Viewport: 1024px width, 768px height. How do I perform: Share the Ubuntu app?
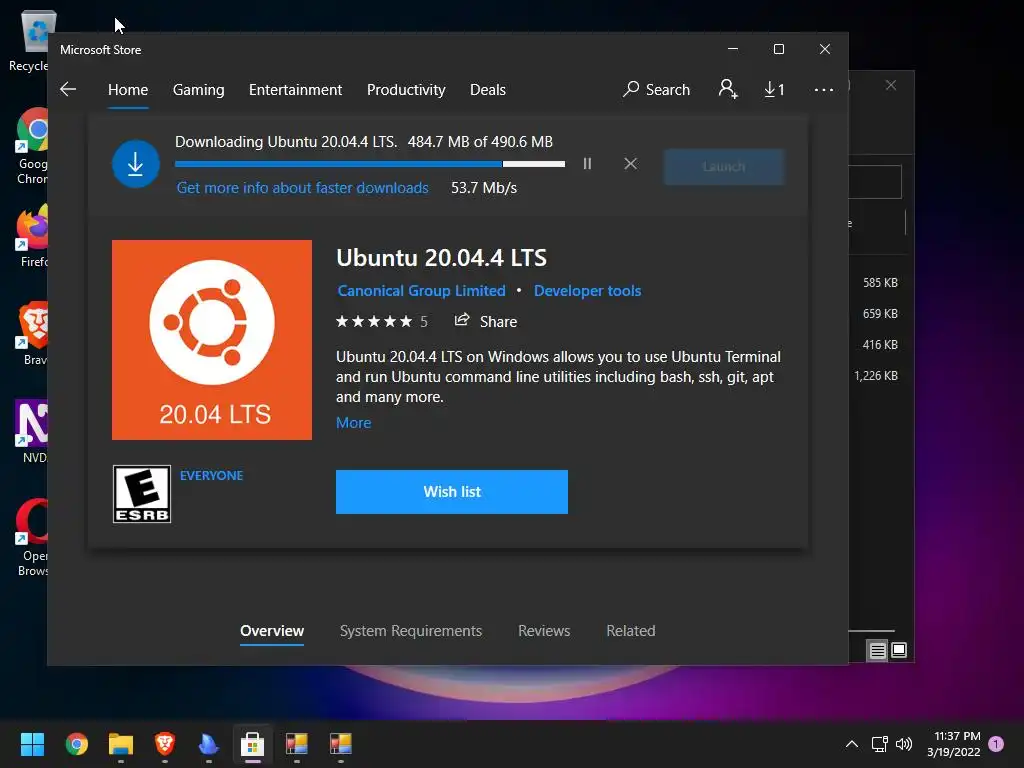tap(486, 321)
